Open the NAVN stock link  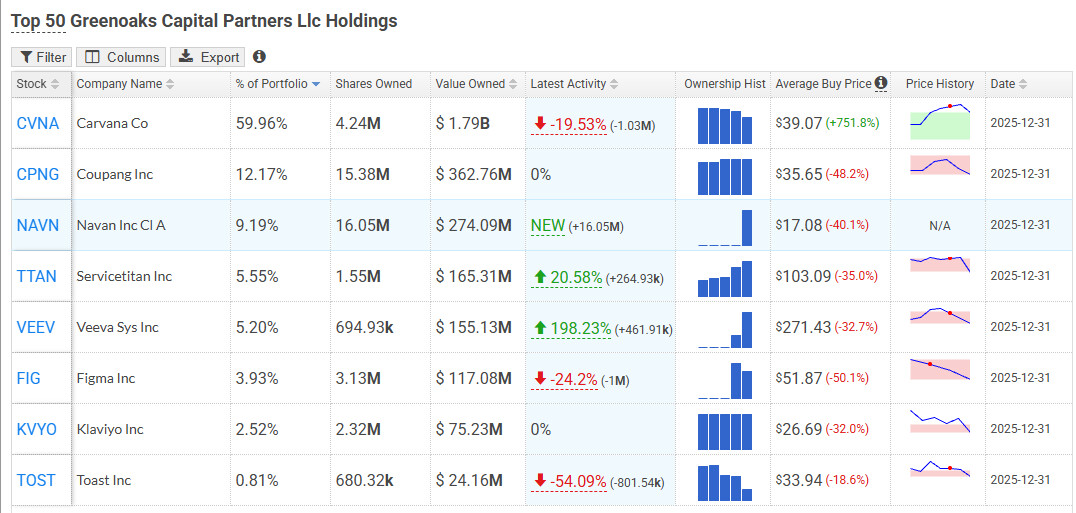(38, 225)
